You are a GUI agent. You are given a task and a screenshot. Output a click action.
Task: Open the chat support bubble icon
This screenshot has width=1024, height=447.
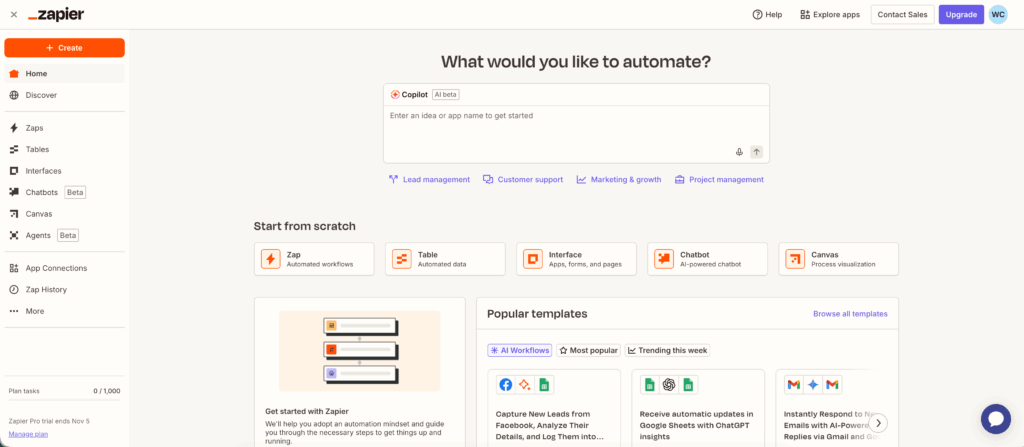[x=995, y=417]
